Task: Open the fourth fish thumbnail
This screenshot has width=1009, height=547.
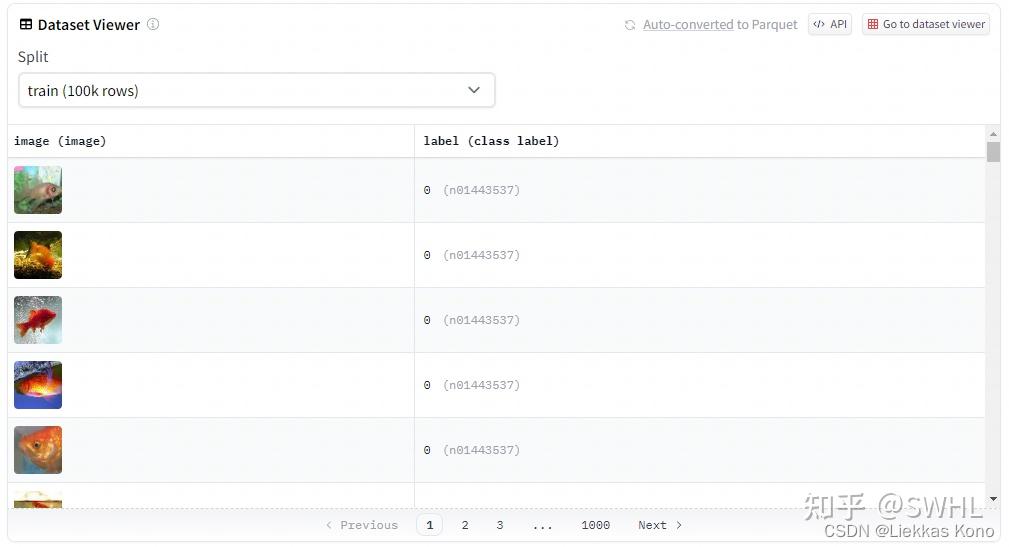Action: (38, 385)
